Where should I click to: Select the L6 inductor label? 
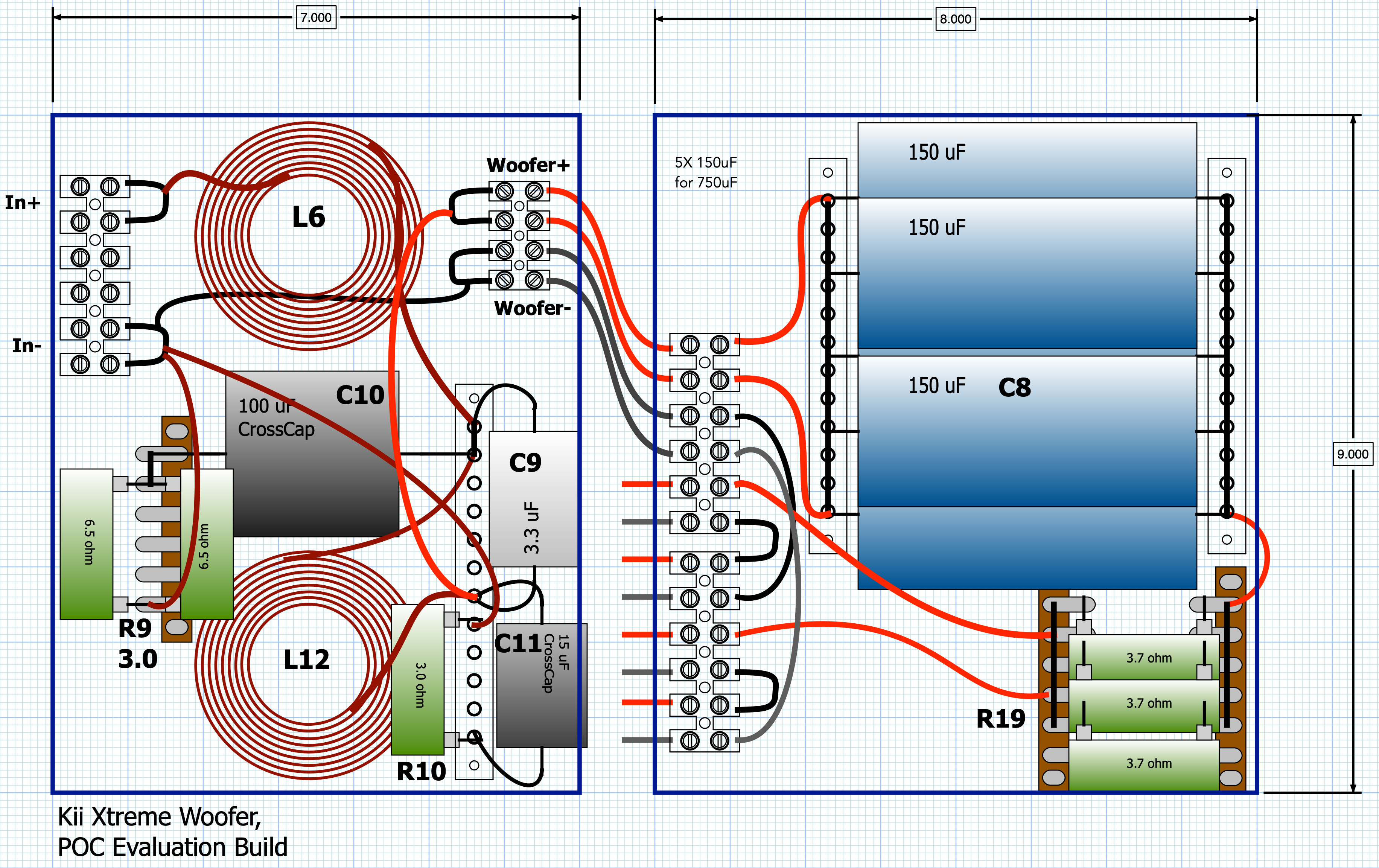click(x=309, y=218)
